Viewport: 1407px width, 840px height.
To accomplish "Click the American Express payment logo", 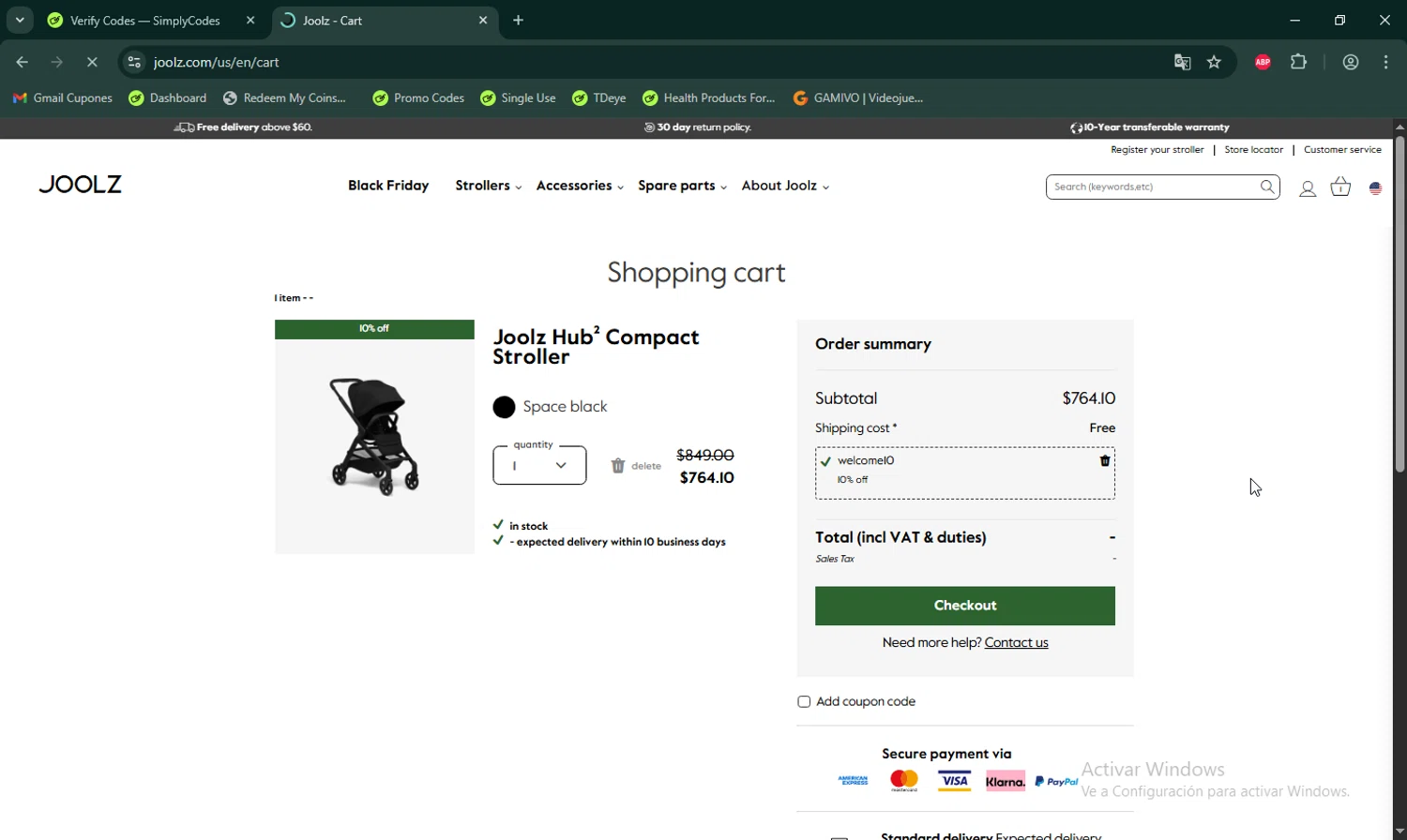I will click(x=853, y=781).
